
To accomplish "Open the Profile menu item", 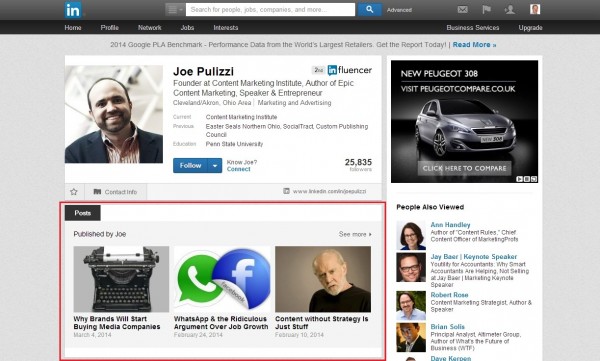I will point(109,28).
